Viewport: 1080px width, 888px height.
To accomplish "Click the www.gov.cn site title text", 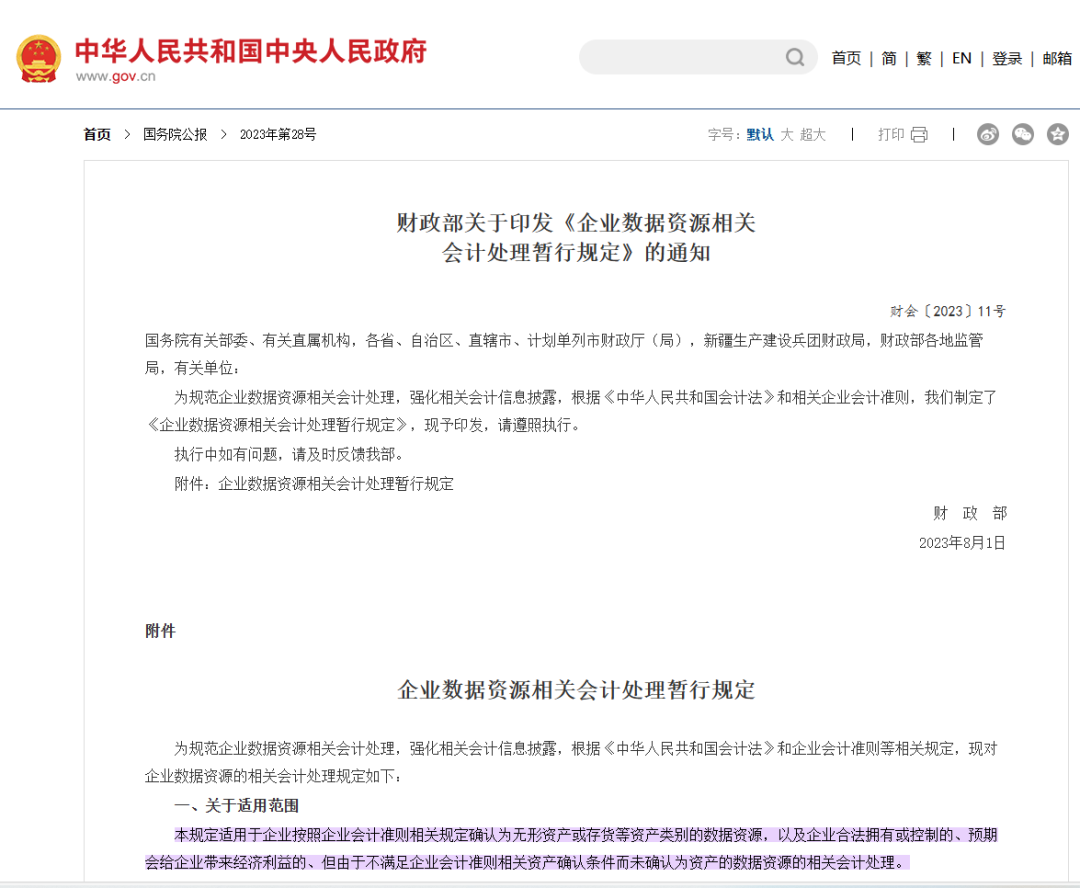I will [x=116, y=76].
